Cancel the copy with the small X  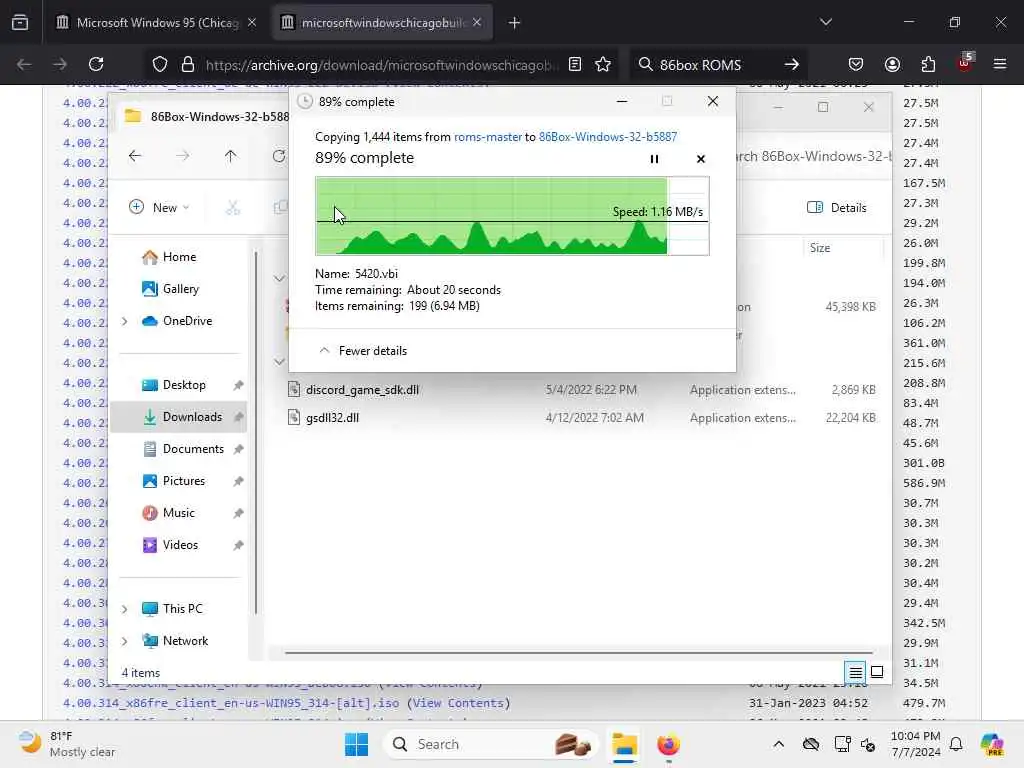pyautogui.click(x=701, y=159)
